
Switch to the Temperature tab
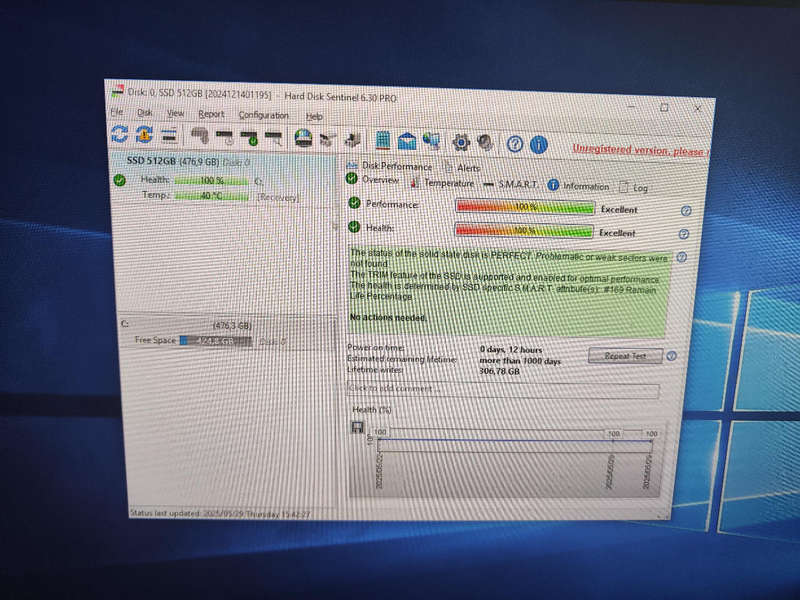pyautogui.click(x=442, y=183)
